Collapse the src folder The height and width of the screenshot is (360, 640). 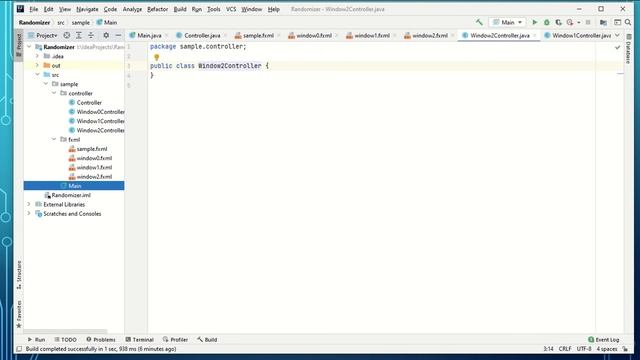(x=37, y=75)
